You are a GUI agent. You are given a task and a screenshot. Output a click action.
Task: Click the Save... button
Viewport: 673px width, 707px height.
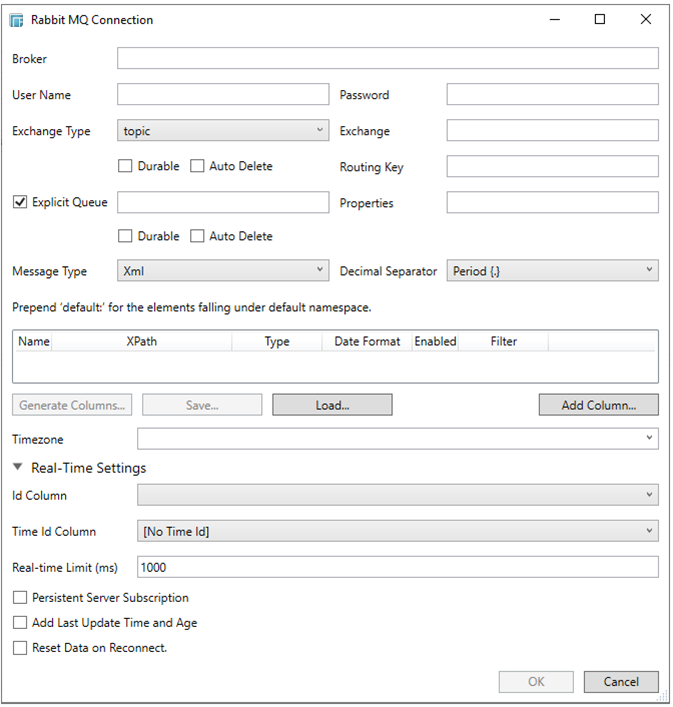pyautogui.click(x=202, y=405)
